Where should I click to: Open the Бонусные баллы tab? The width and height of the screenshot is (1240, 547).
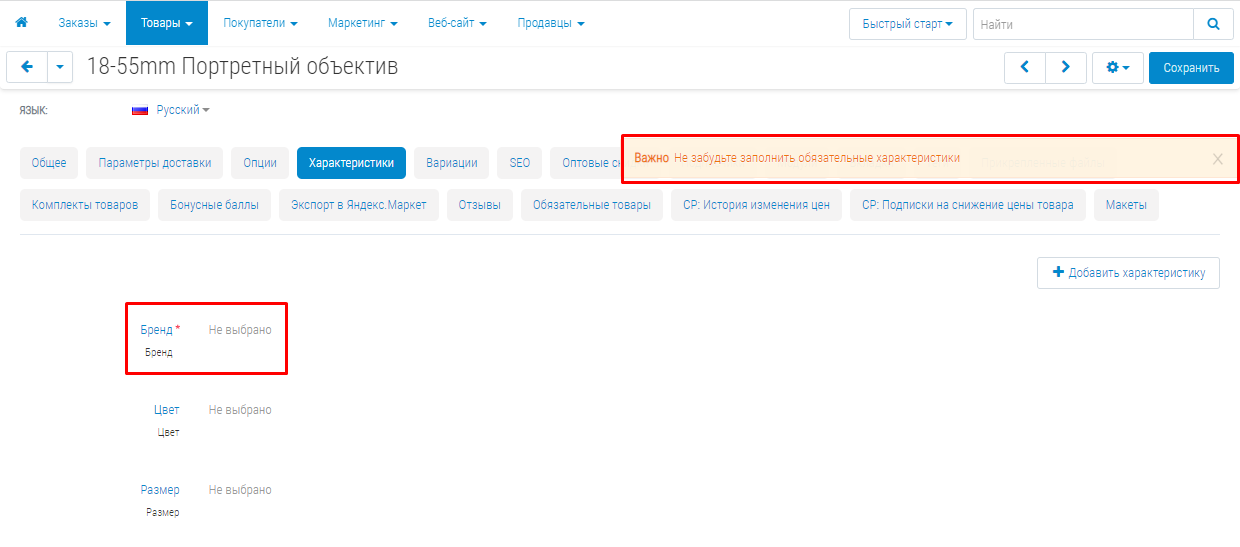point(214,205)
